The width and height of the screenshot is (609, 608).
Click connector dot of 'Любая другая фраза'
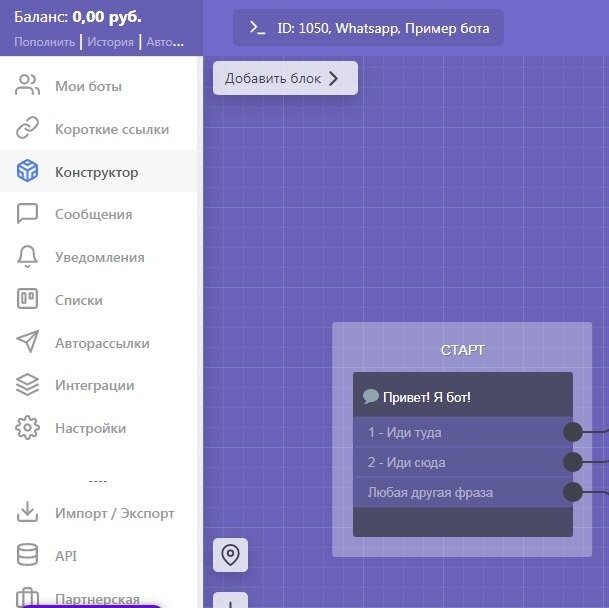572,492
